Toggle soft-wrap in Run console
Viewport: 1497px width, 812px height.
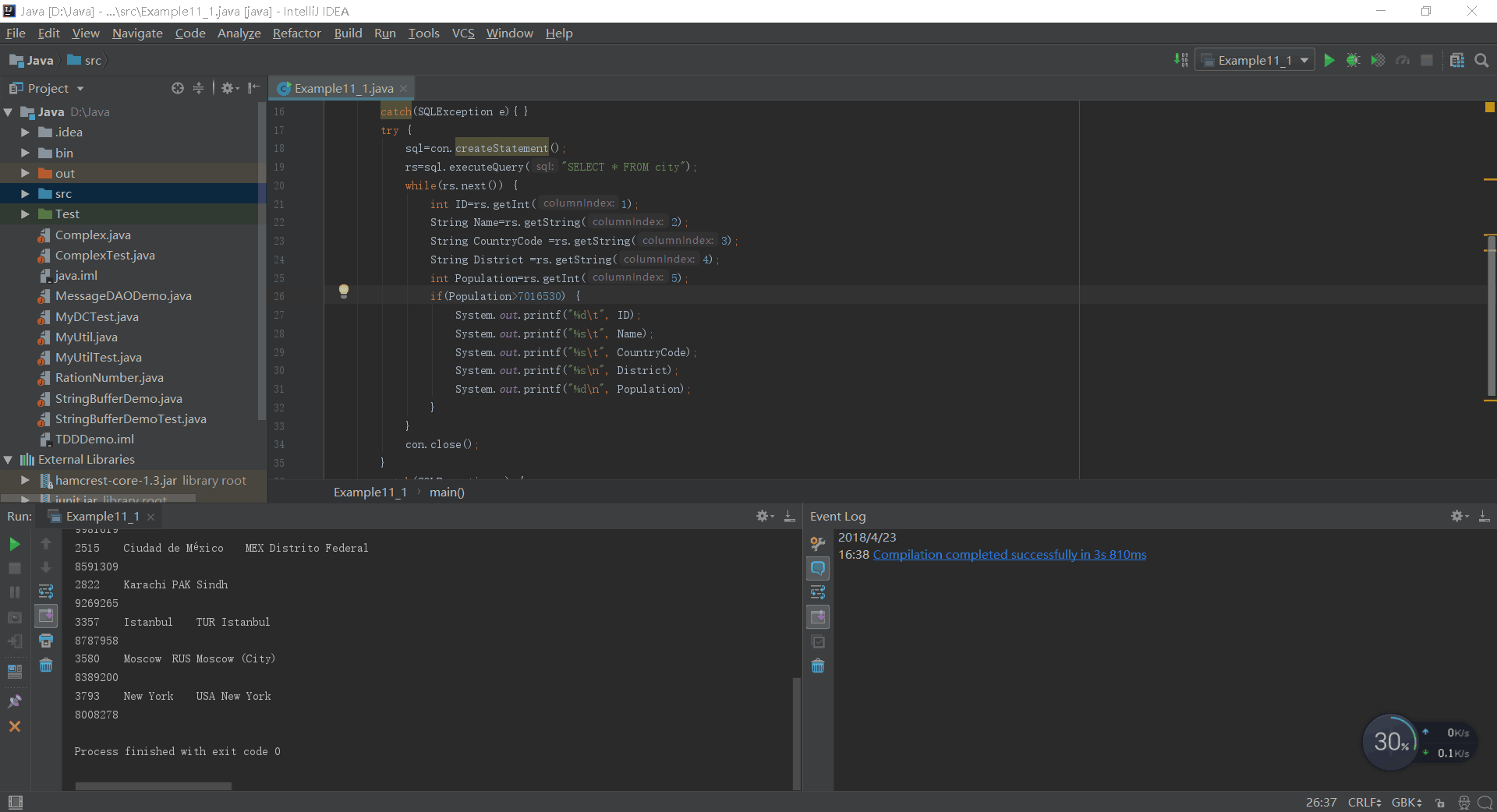click(x=46, y=591)
